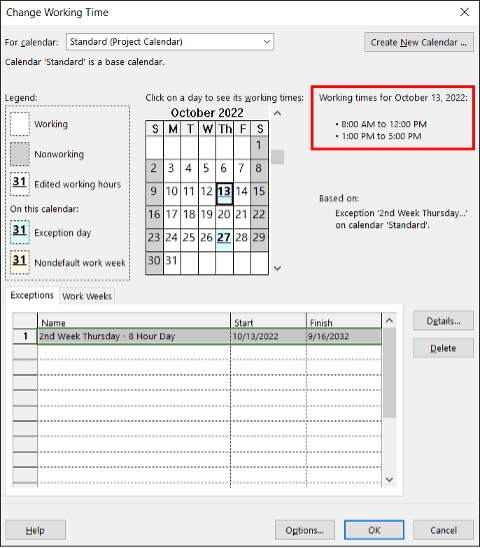Click the Options button
This screenshot has width=480, height=548.
tap(305, 530)
